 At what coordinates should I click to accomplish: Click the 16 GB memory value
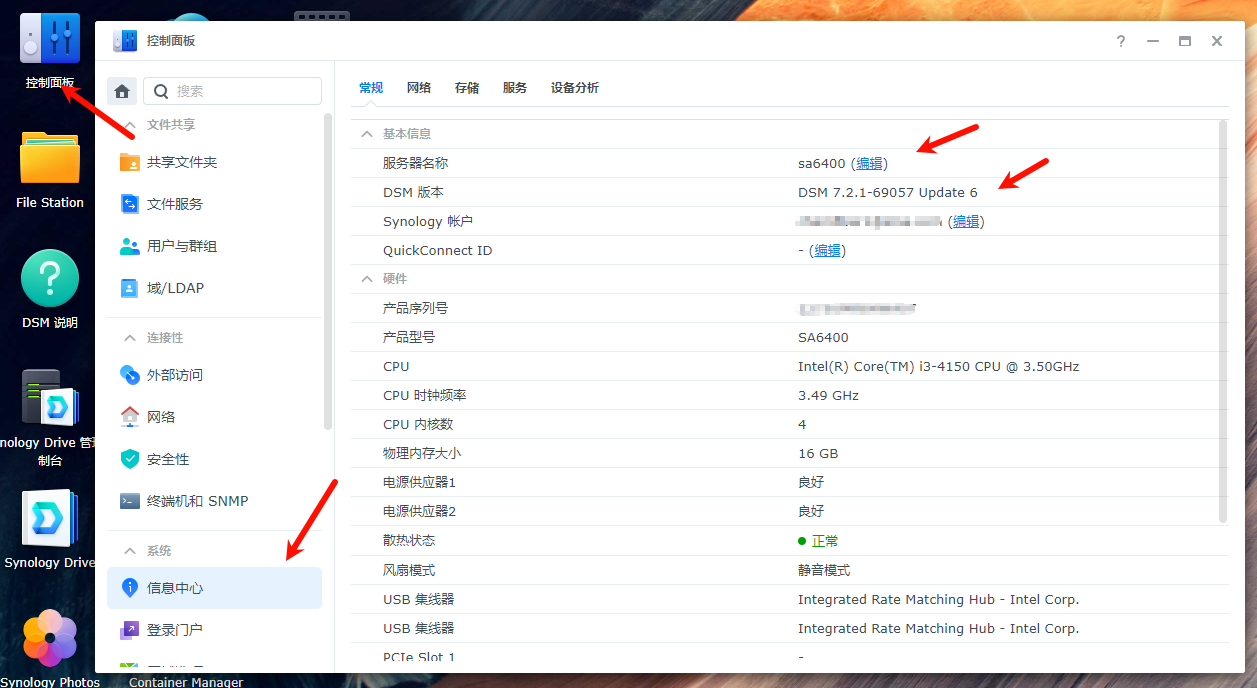(818, 453)
